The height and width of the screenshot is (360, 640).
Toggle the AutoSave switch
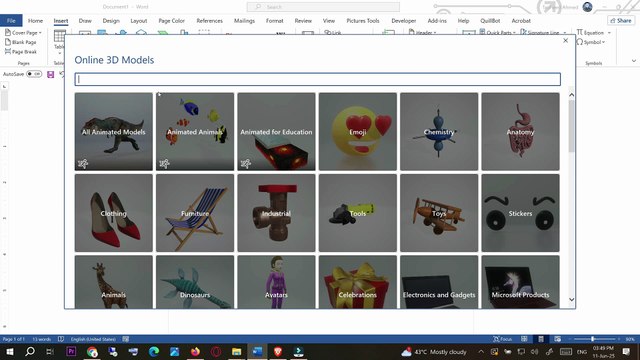point(34,74)
